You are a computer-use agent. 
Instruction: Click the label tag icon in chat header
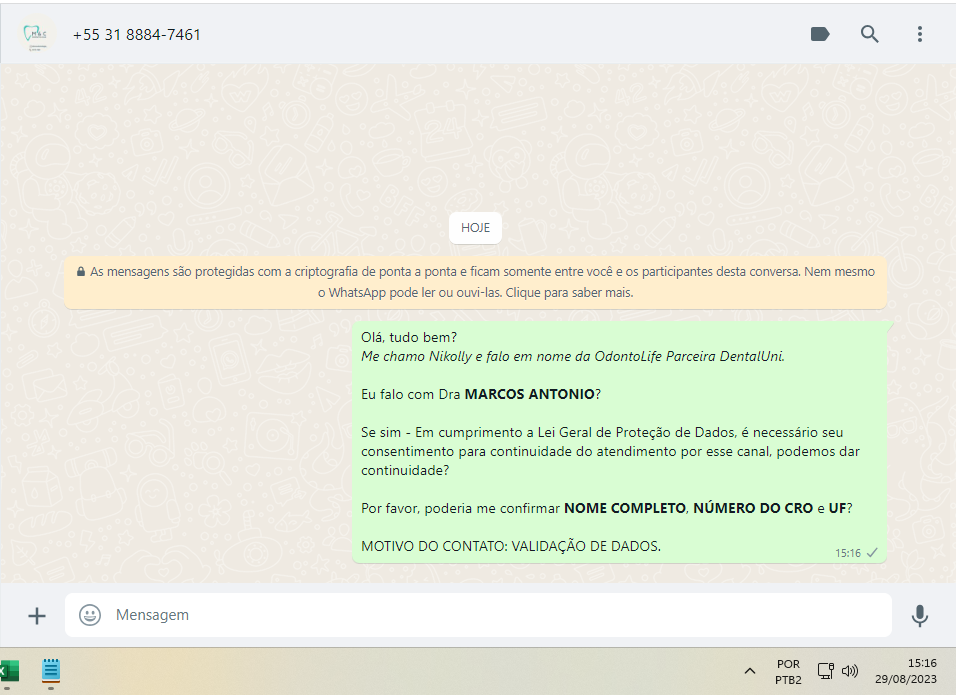click(820, 34)
